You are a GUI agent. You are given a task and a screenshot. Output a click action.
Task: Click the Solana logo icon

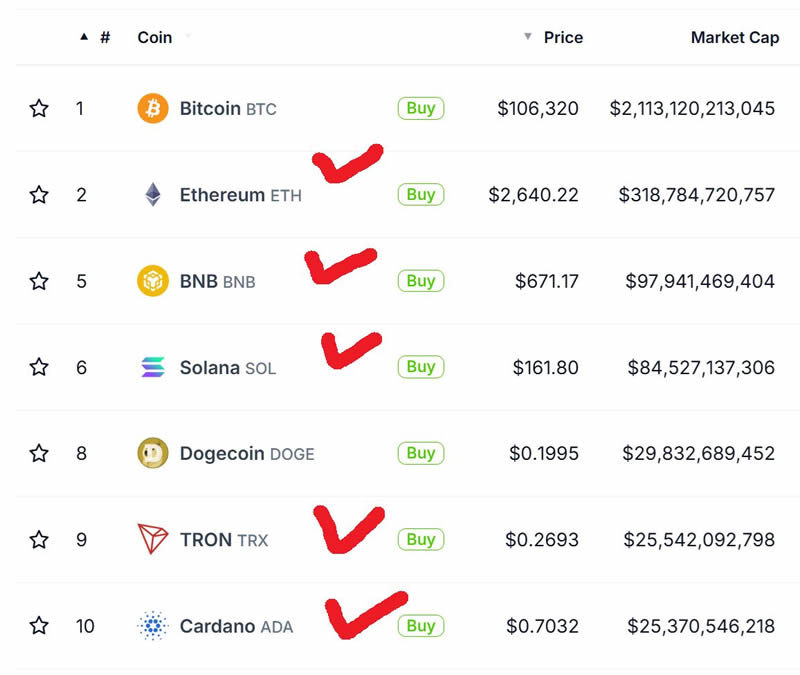coord(153,367)
